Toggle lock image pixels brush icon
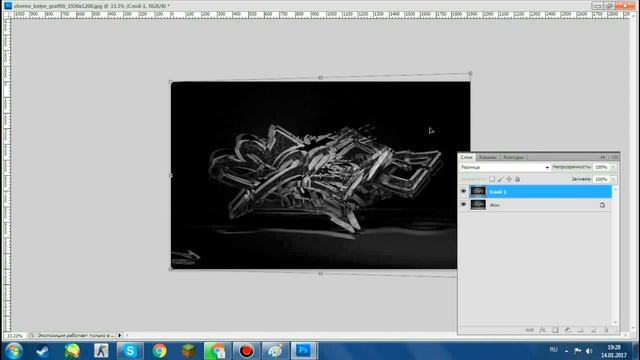The height and width of the screenshot is (360, 640). click(x=500, y=179)
